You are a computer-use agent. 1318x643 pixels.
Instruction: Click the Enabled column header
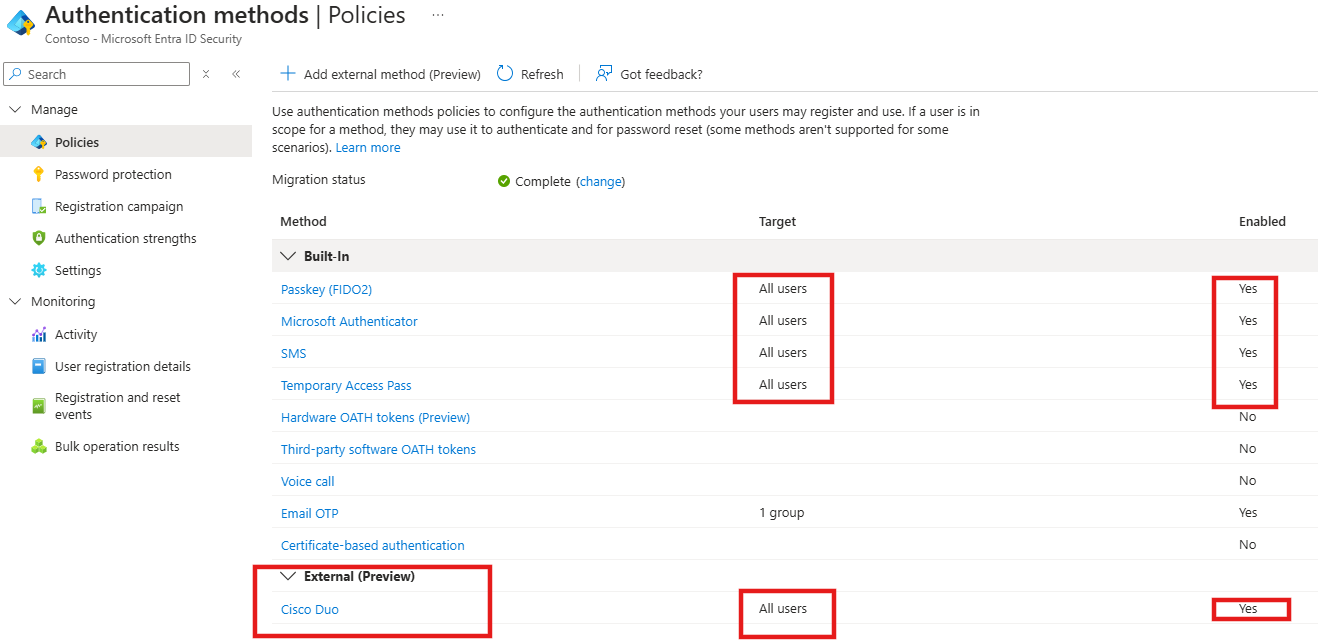(1262, 221)
